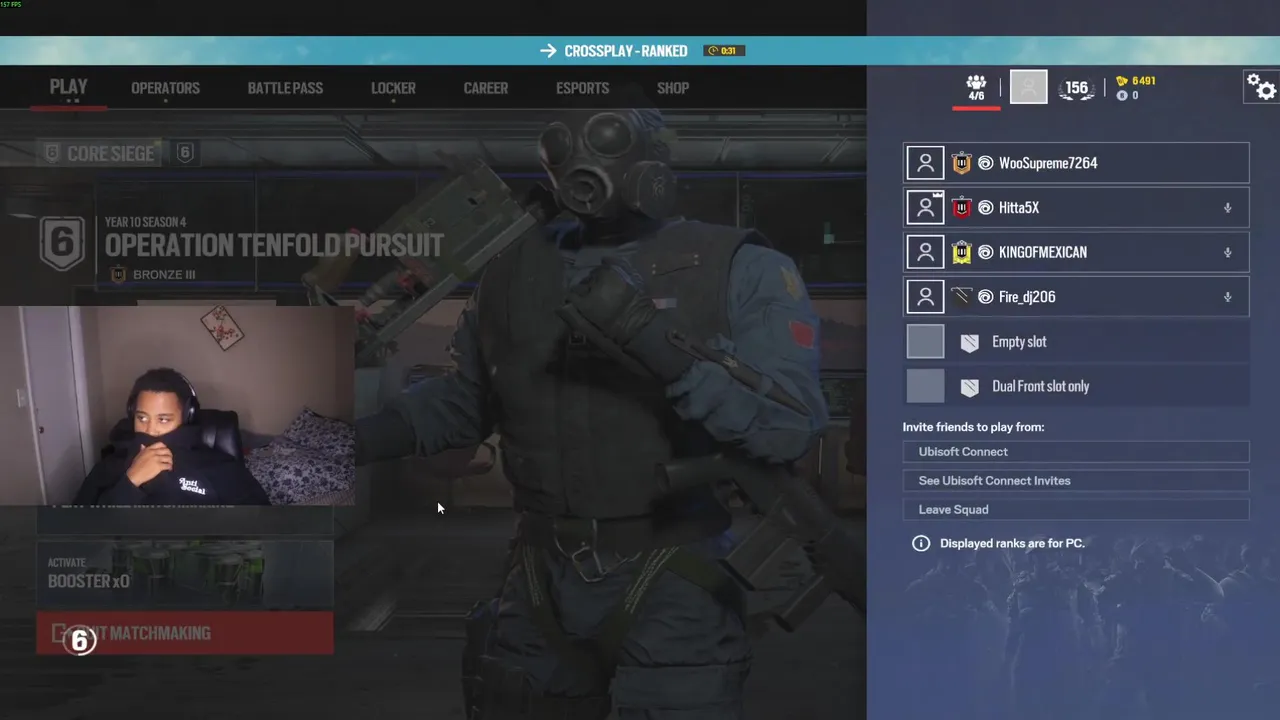Select the Dual Front slot only placeholder
Image resolution: width=1280 pixels, height=720 pixels.
tap(1076, 386)
